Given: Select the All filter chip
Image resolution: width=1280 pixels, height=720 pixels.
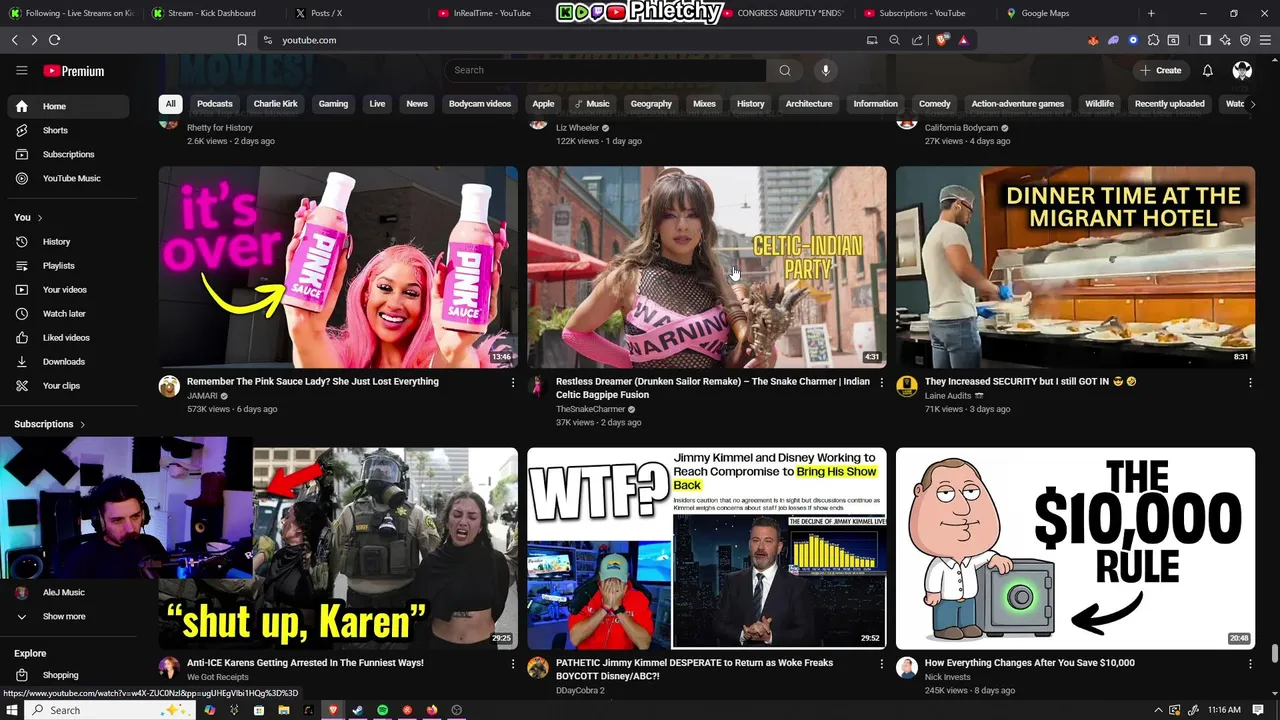Looking at the screenshot, I should tap(171, 104).
